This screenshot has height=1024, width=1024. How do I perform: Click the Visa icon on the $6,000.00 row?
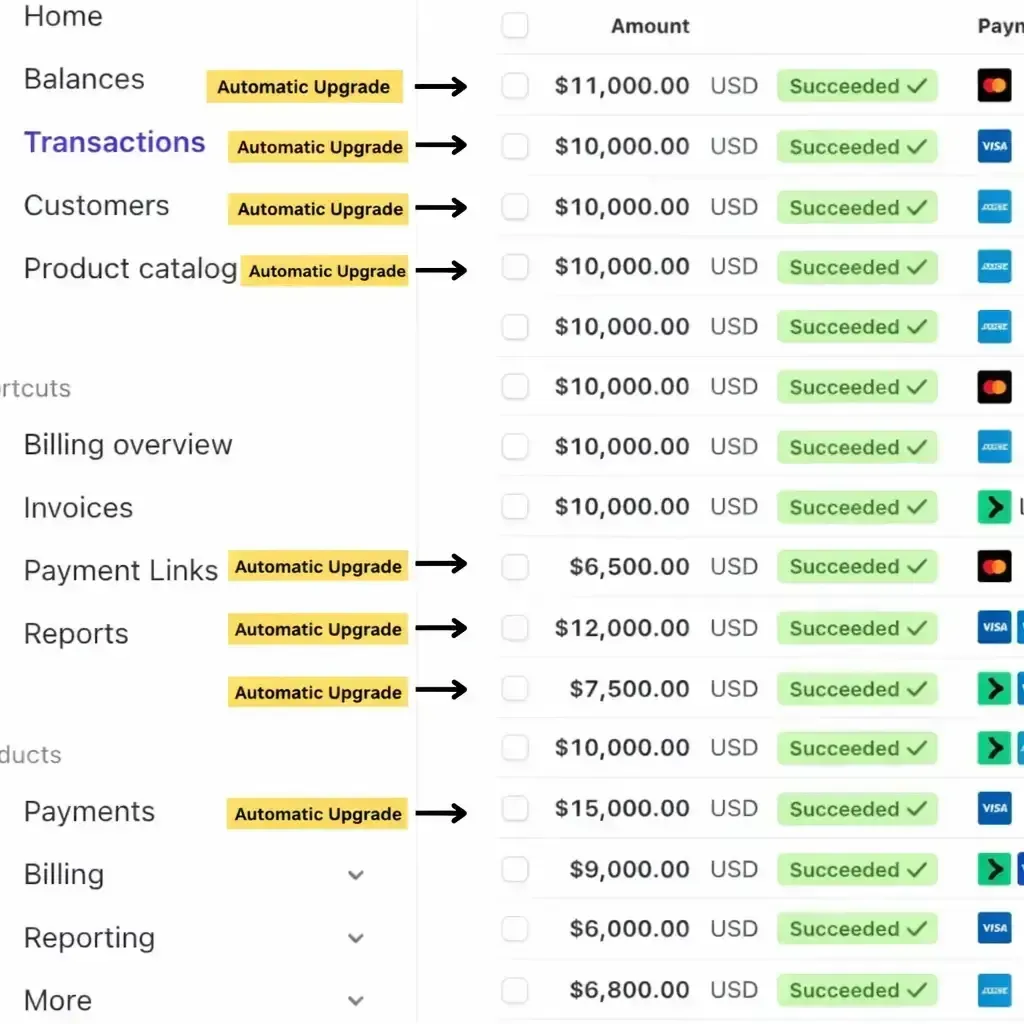[994, 929]
